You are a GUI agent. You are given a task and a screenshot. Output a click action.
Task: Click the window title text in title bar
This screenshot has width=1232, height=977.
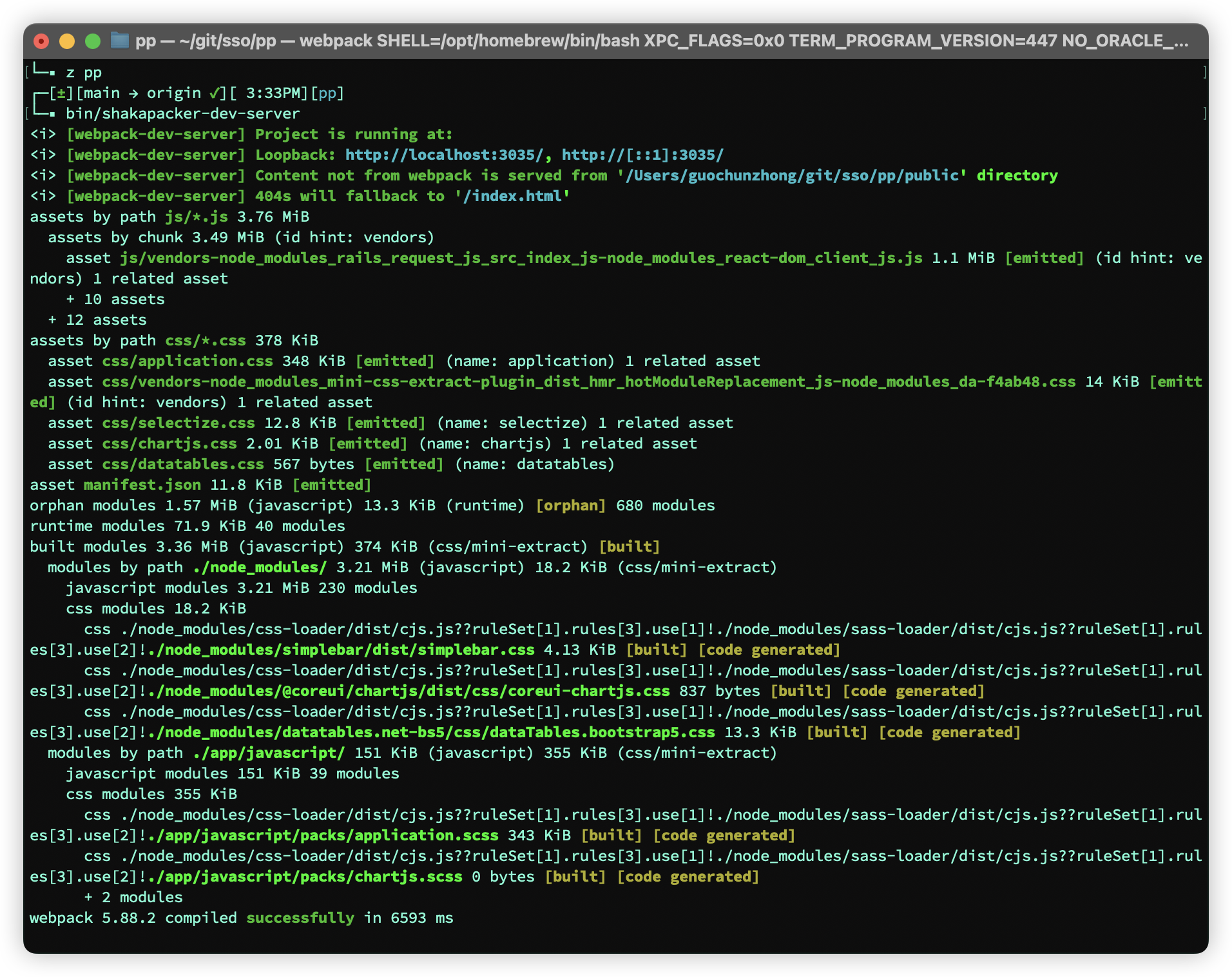(661, 41)
